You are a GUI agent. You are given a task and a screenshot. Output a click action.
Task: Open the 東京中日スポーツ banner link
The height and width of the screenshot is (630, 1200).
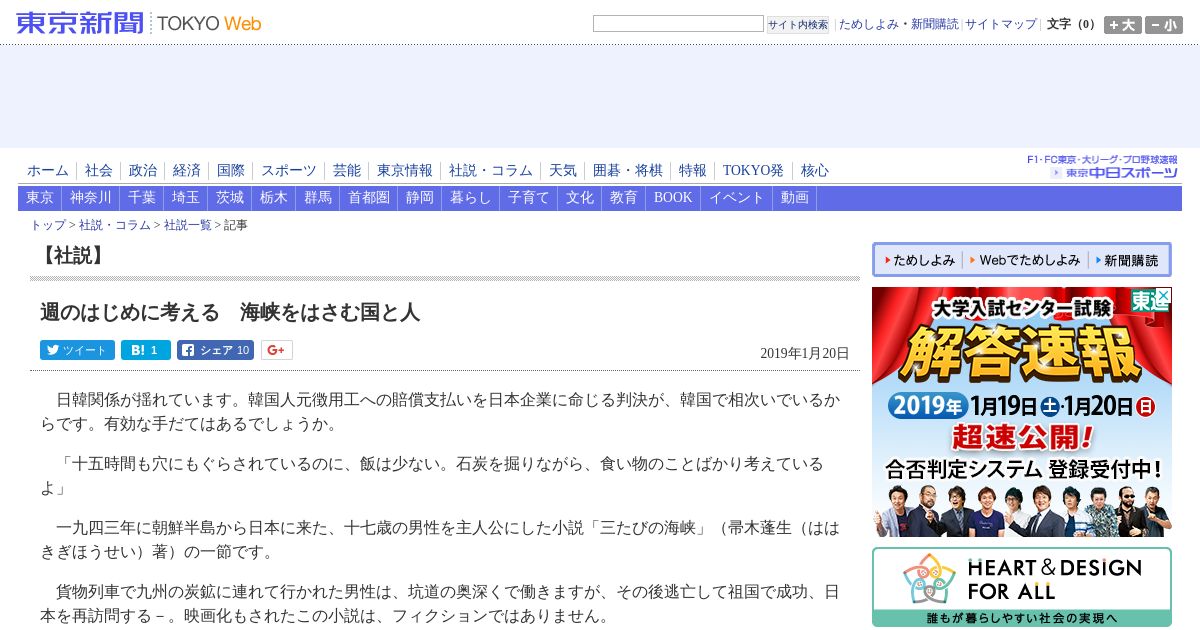pyautogui.click(x=1103, y=167)
